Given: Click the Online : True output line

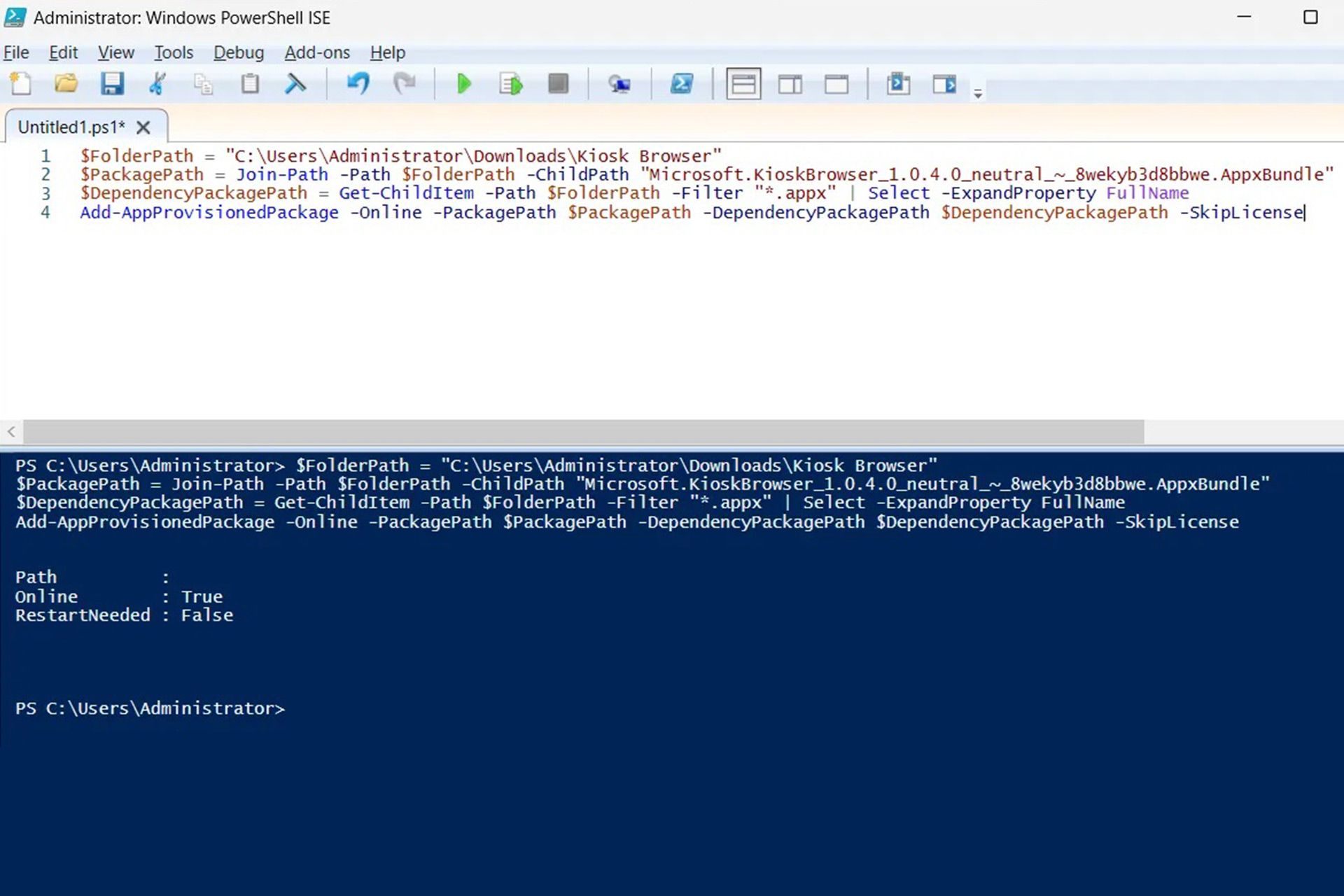Looking at the screenshot, I should click(x=119, y=596).
